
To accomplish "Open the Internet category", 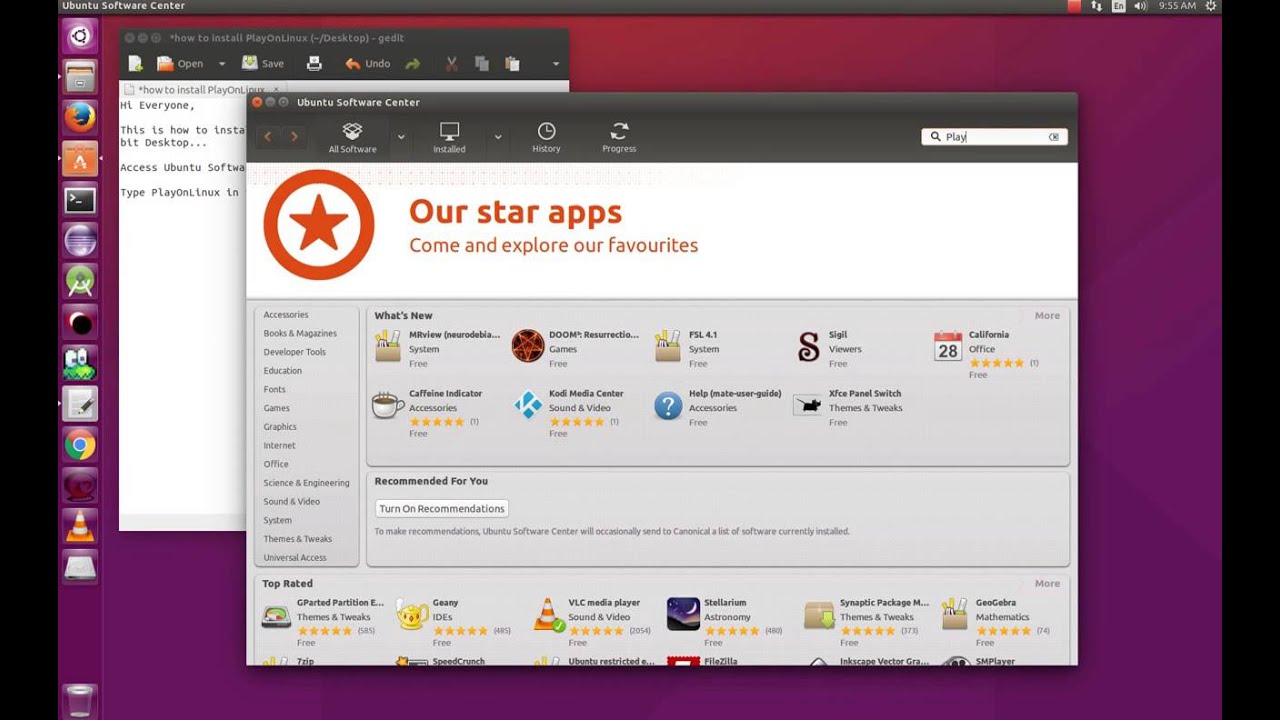I will (279, 445).
